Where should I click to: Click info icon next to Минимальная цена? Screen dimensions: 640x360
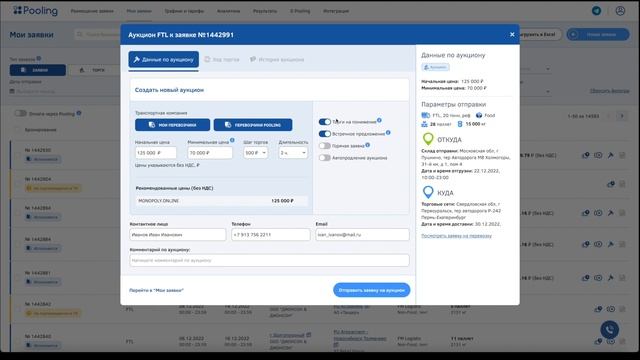point(232,140)
